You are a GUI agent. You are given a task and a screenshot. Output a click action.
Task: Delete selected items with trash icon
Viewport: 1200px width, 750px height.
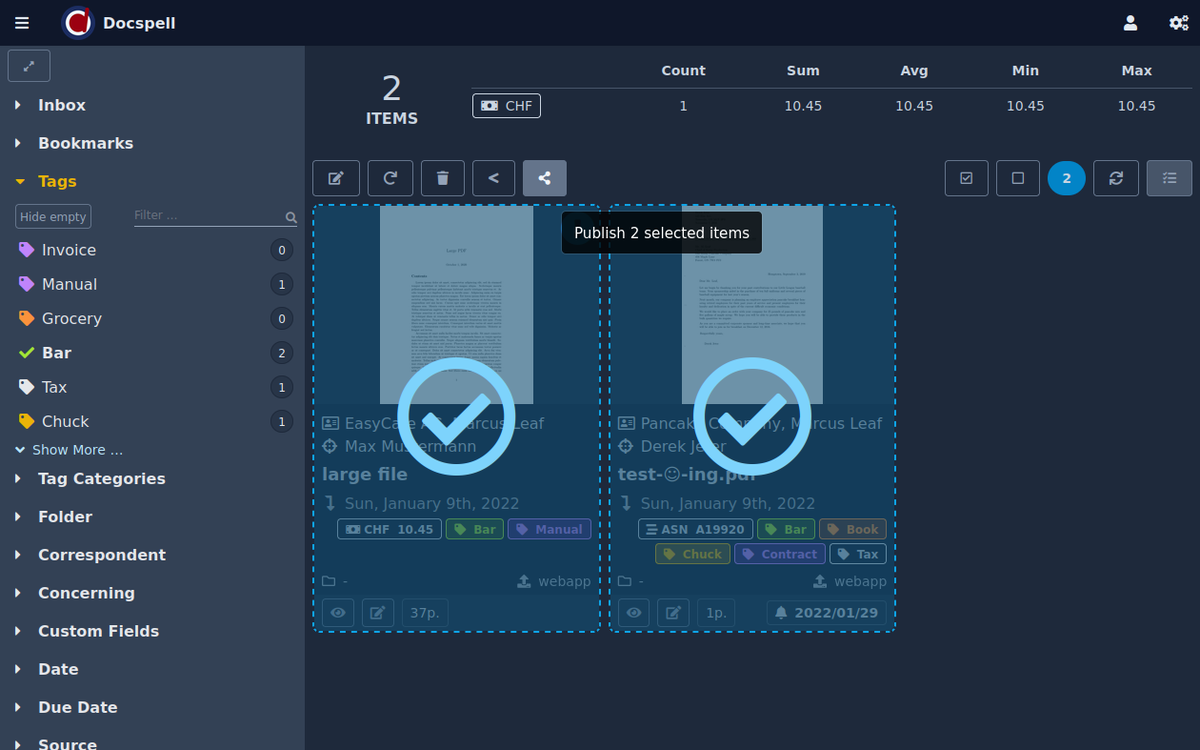pyautogui.click(x=443, y=178)
